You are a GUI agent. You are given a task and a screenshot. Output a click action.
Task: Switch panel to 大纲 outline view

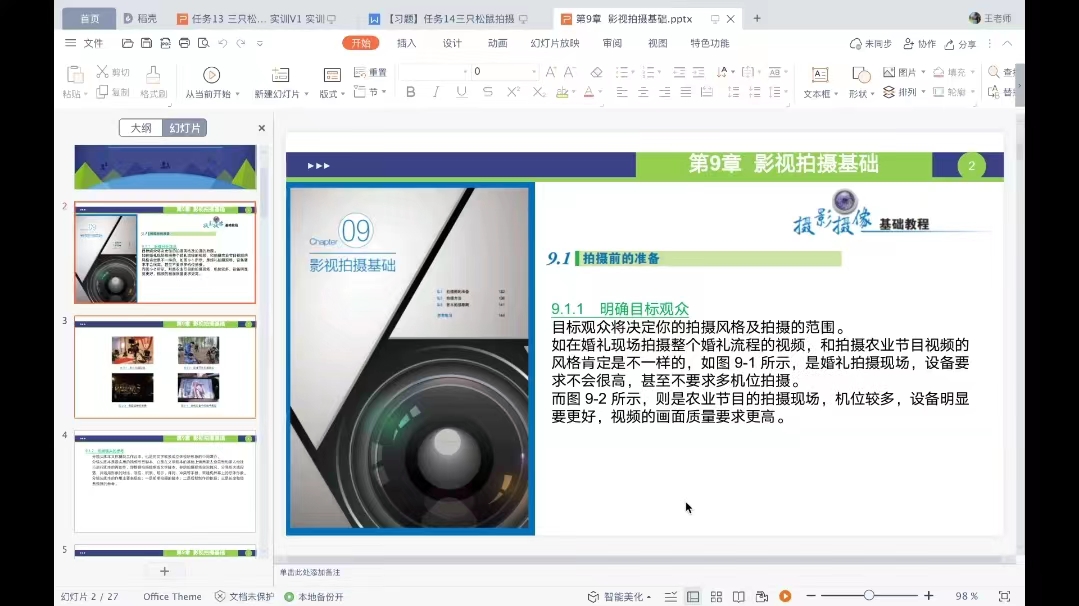[x=141, y=128]
